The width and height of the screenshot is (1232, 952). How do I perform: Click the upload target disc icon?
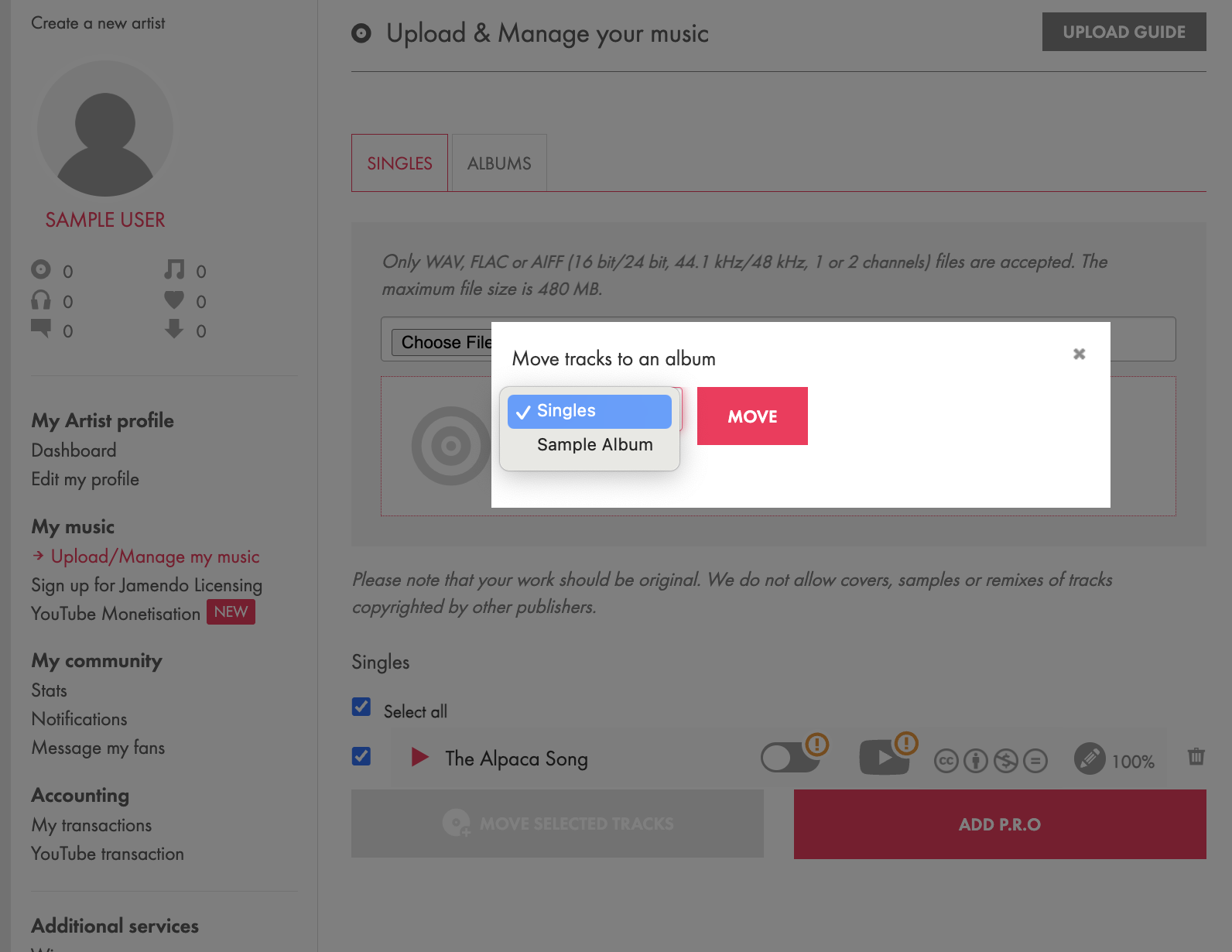pyautogui.click(x=451, y=446)
